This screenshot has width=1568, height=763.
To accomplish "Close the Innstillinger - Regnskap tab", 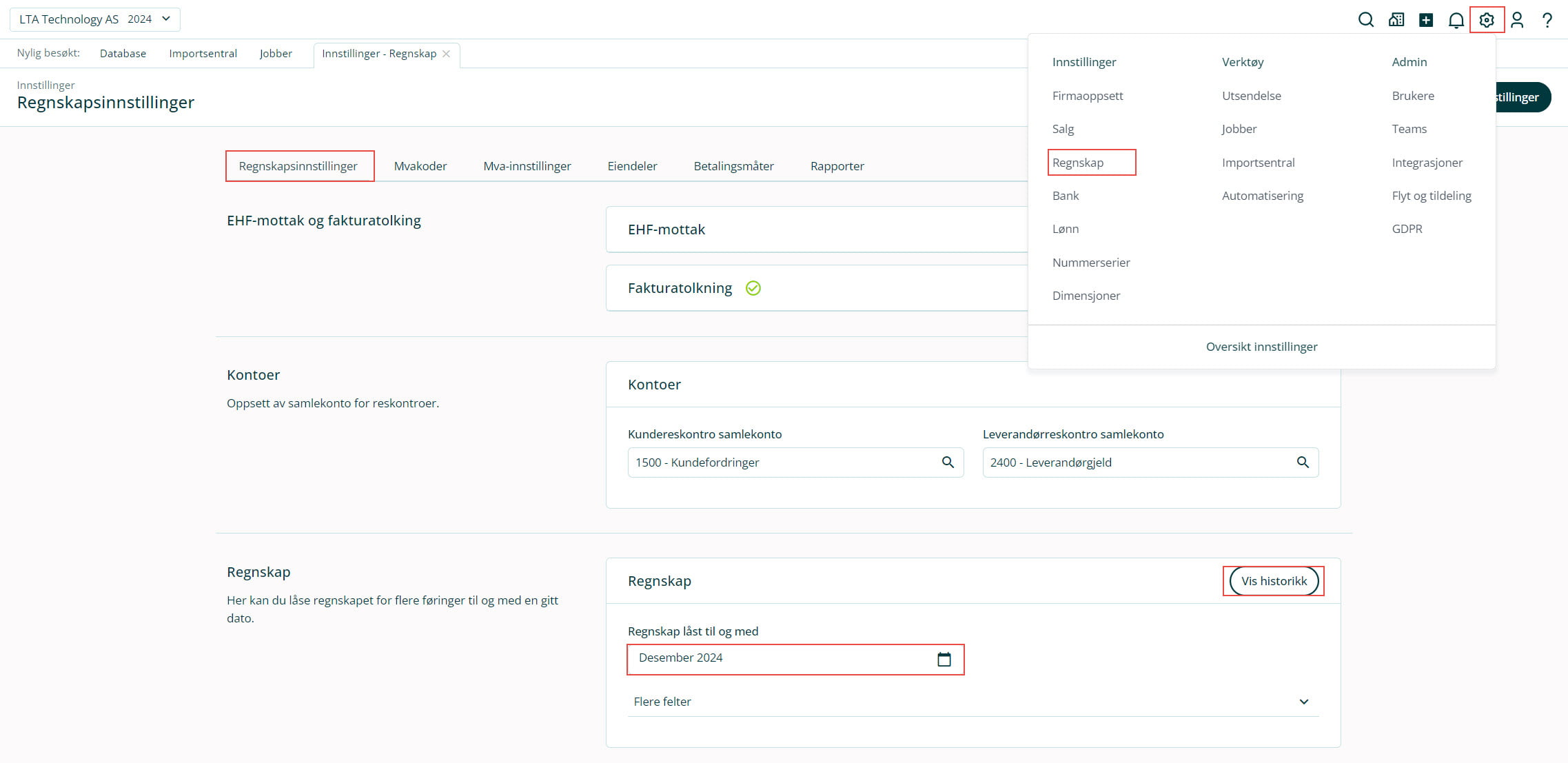I will coord(447,54).
